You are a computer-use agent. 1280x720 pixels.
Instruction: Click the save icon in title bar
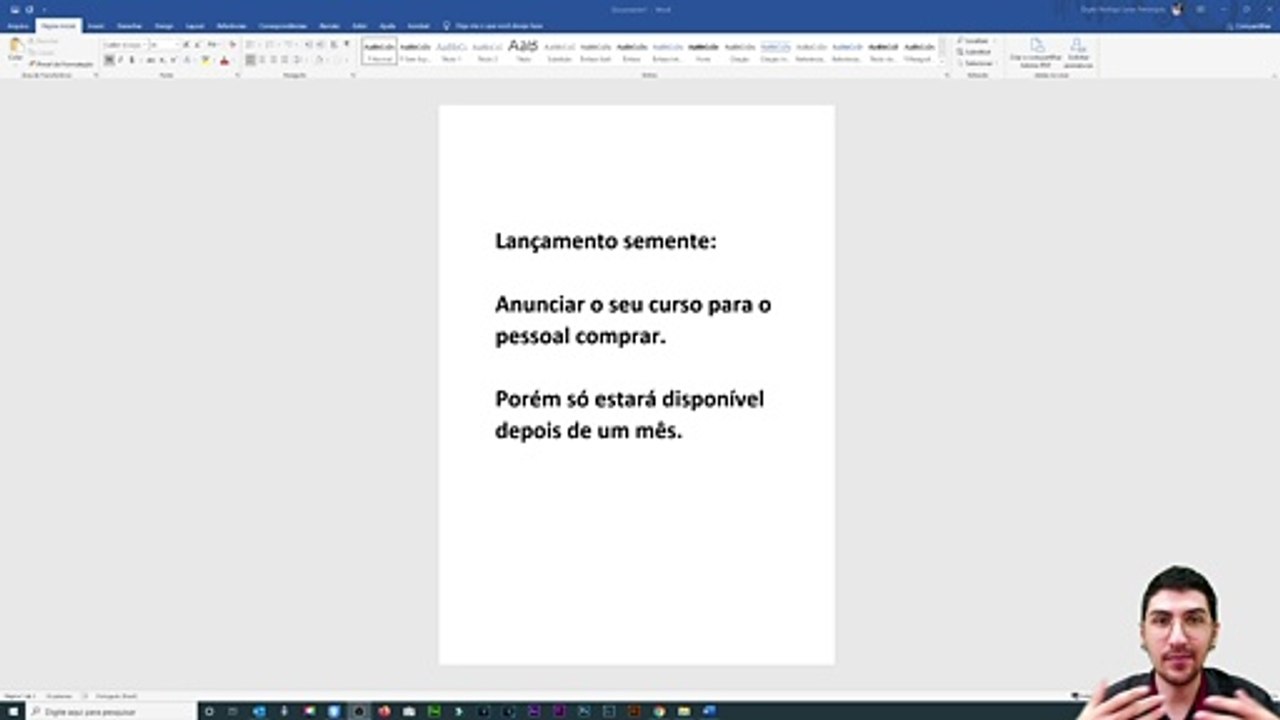coord(15,9)
